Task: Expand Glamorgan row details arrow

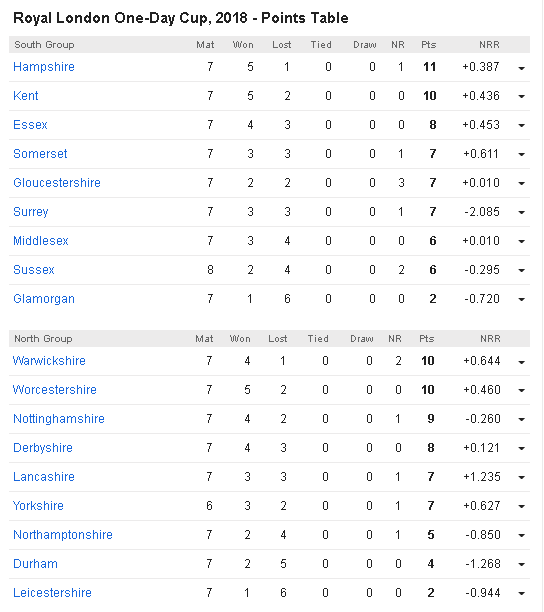Action: pos(521,300)
